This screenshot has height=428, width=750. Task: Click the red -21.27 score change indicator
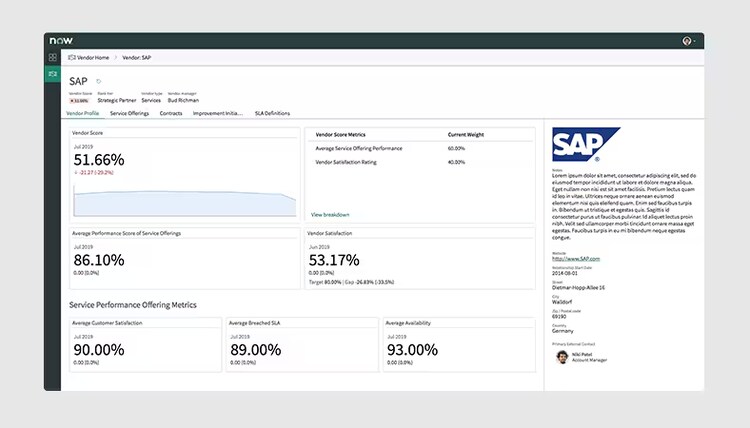coord(94,173)
